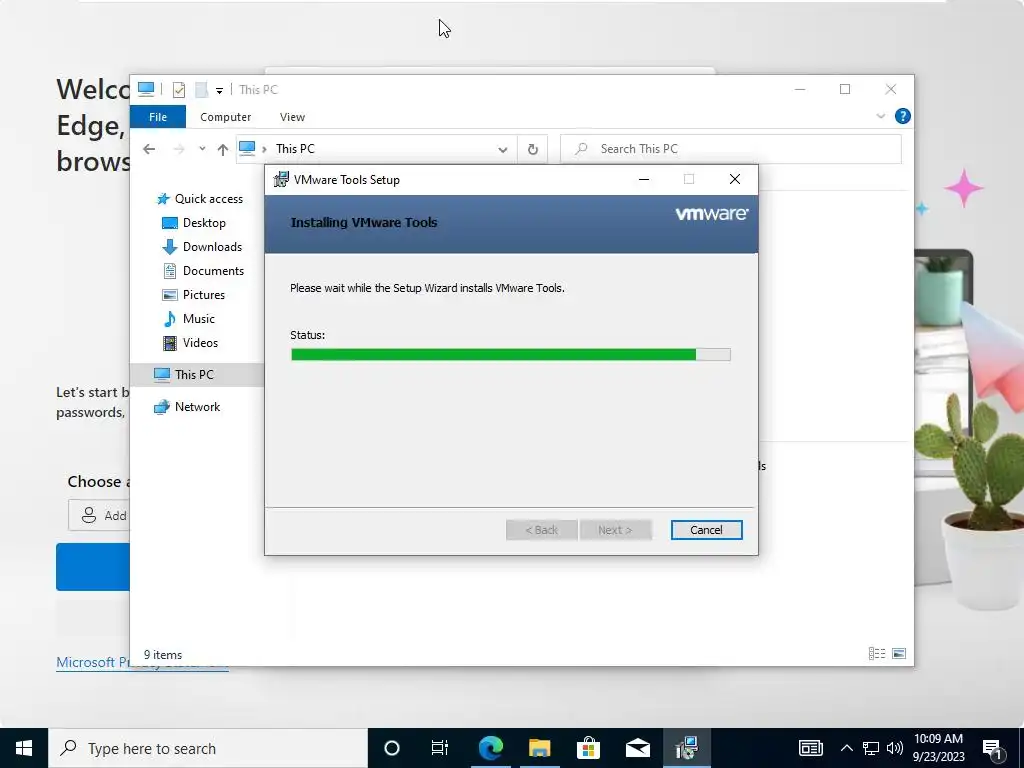The image size is (1024, 768).
Task: Open Cortana from the taskbar
Action: (391, 748)
